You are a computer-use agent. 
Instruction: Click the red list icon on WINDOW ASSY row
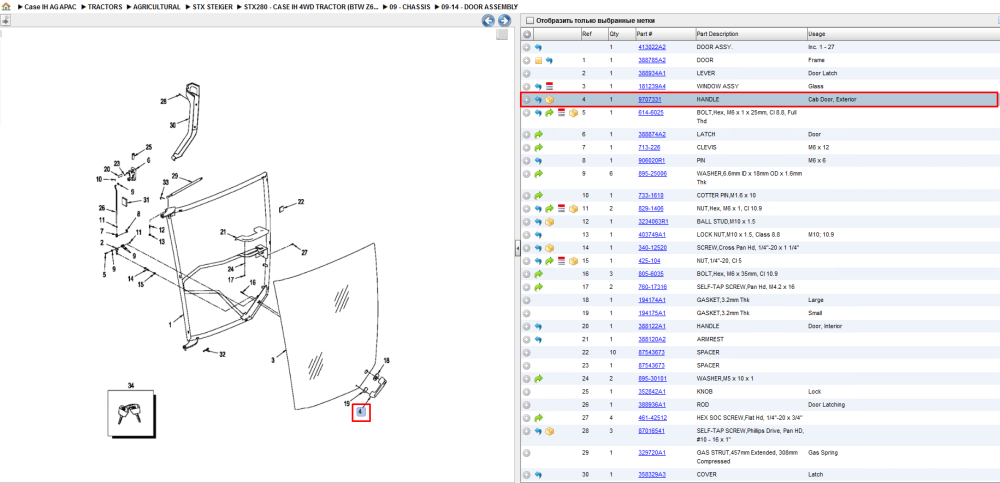coord(549,86)
